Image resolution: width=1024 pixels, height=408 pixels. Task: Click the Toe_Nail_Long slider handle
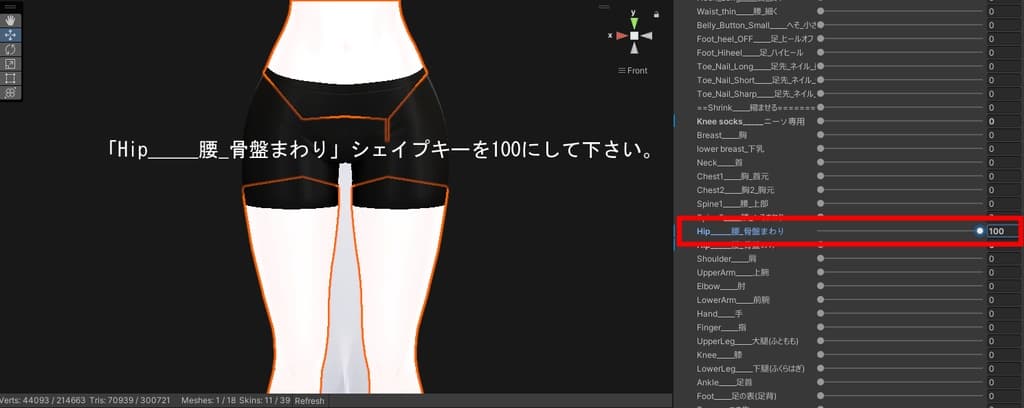point(821,66)
